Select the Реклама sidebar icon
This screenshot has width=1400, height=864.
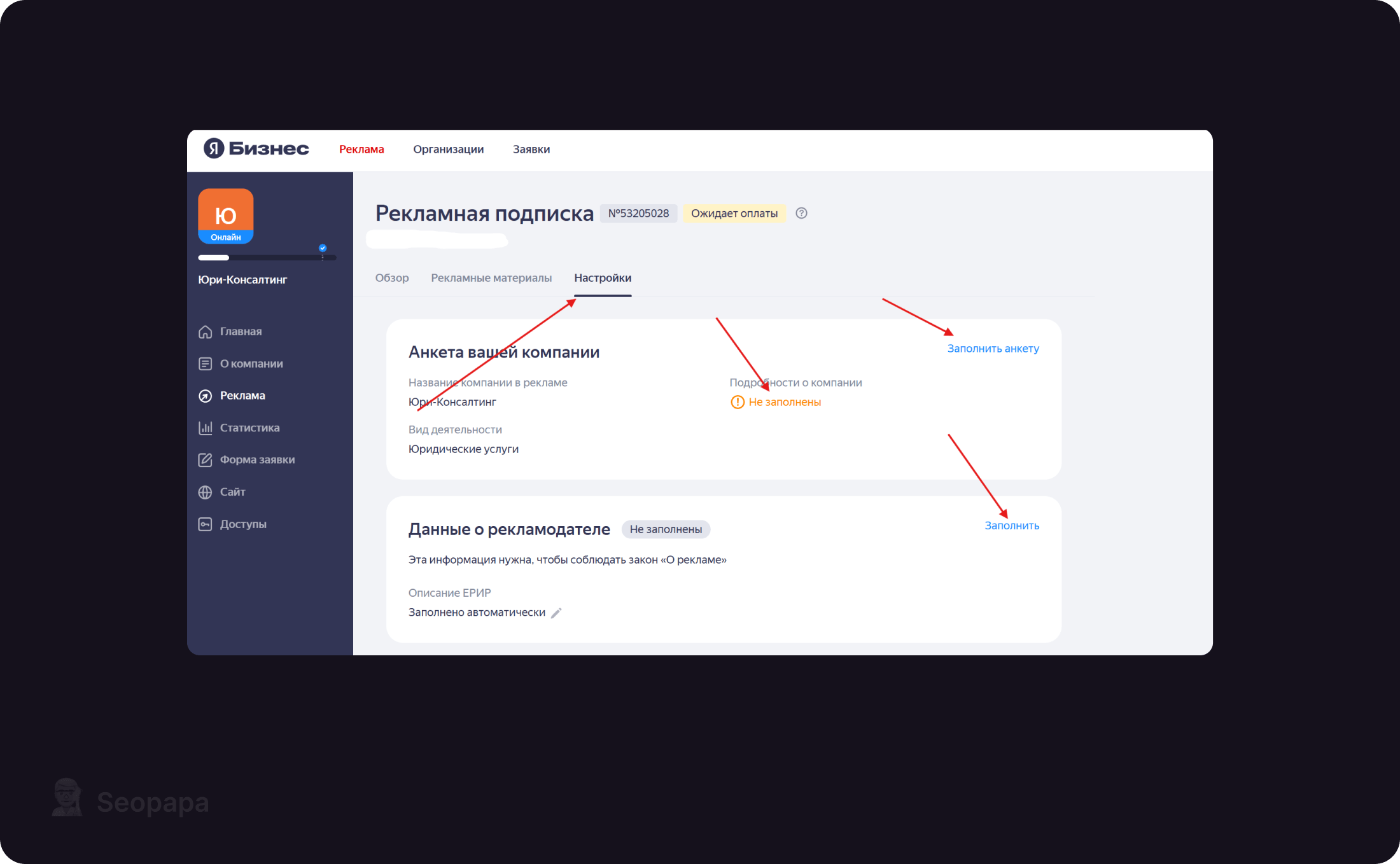(x=205, y=396)
